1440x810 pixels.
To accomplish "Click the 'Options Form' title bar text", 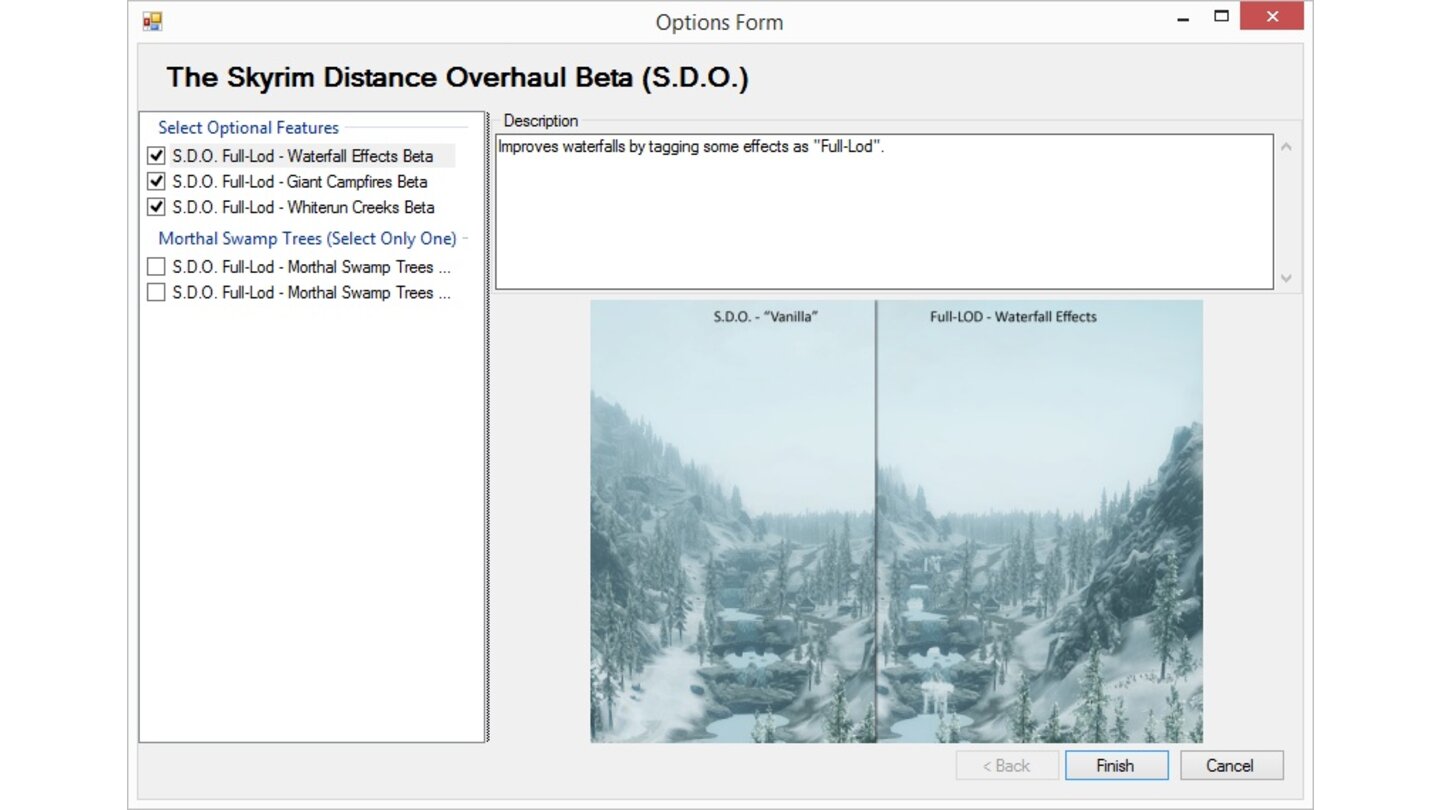I will pos(719,22).
